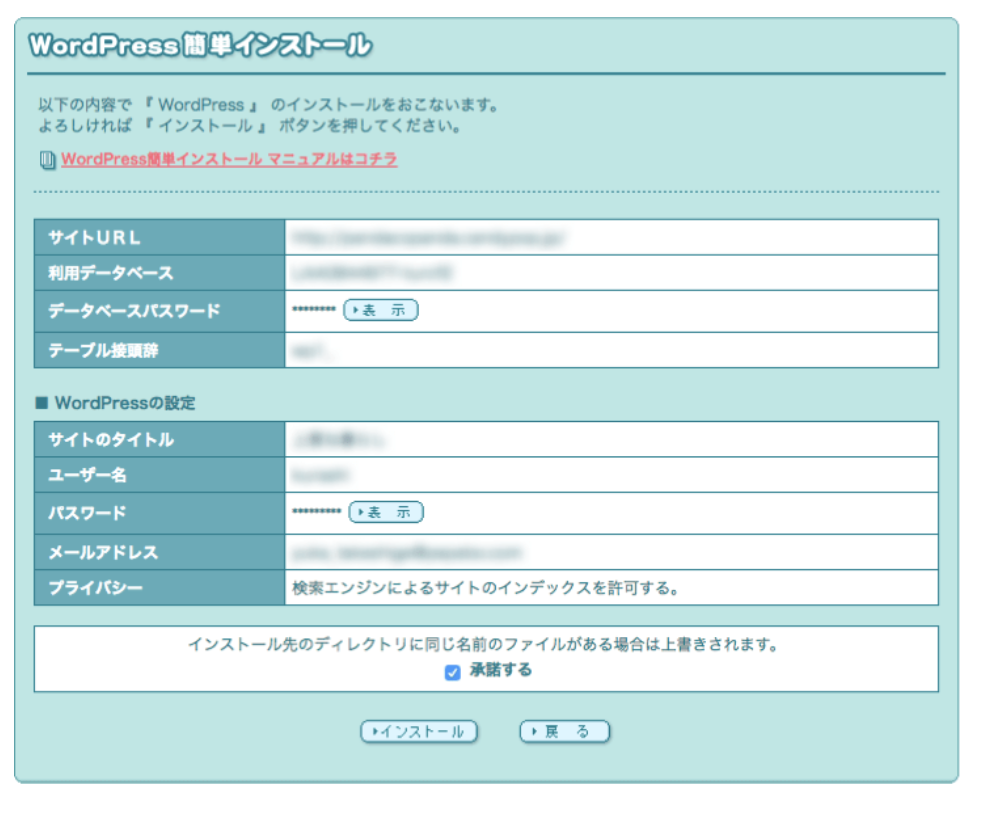1002x814 pixels.
Task: Click the 承諾する label text
Action: pos(500,671)
